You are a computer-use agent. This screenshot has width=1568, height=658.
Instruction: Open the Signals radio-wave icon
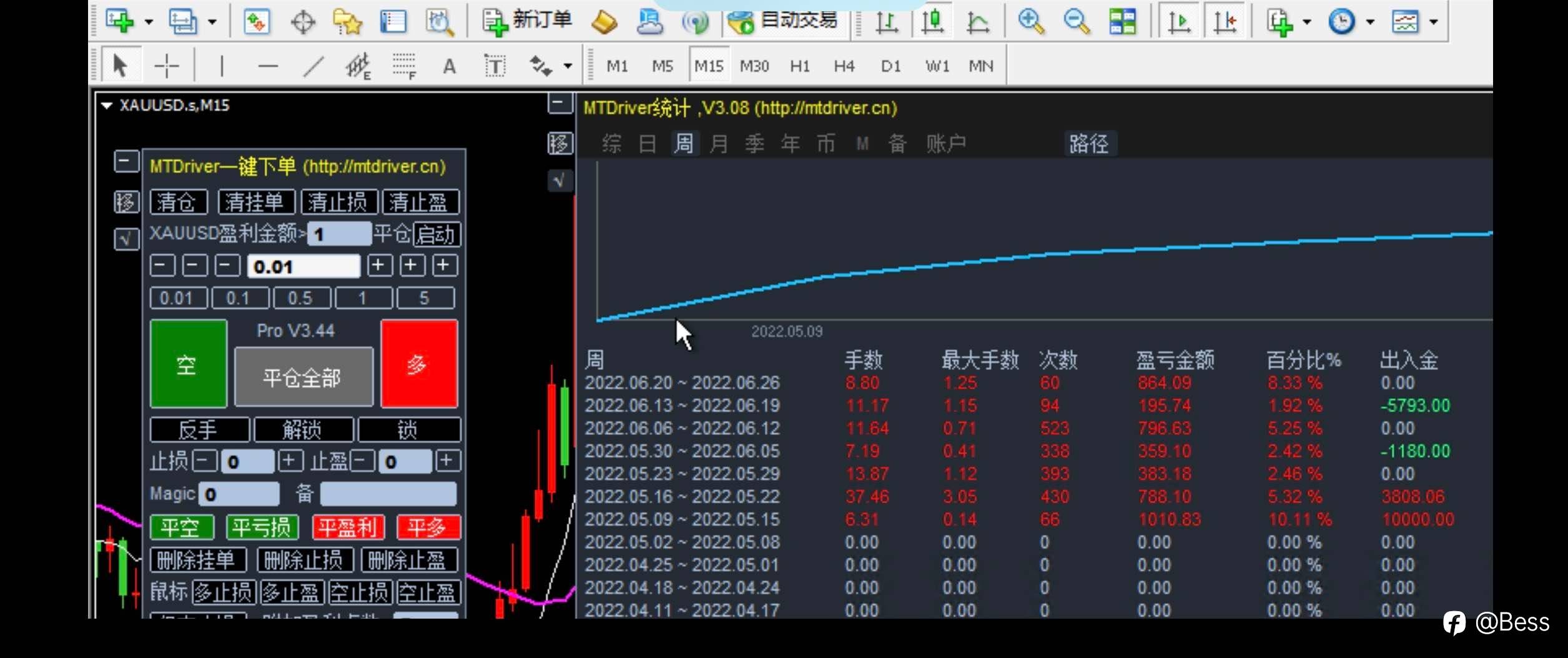click(695, 22)
